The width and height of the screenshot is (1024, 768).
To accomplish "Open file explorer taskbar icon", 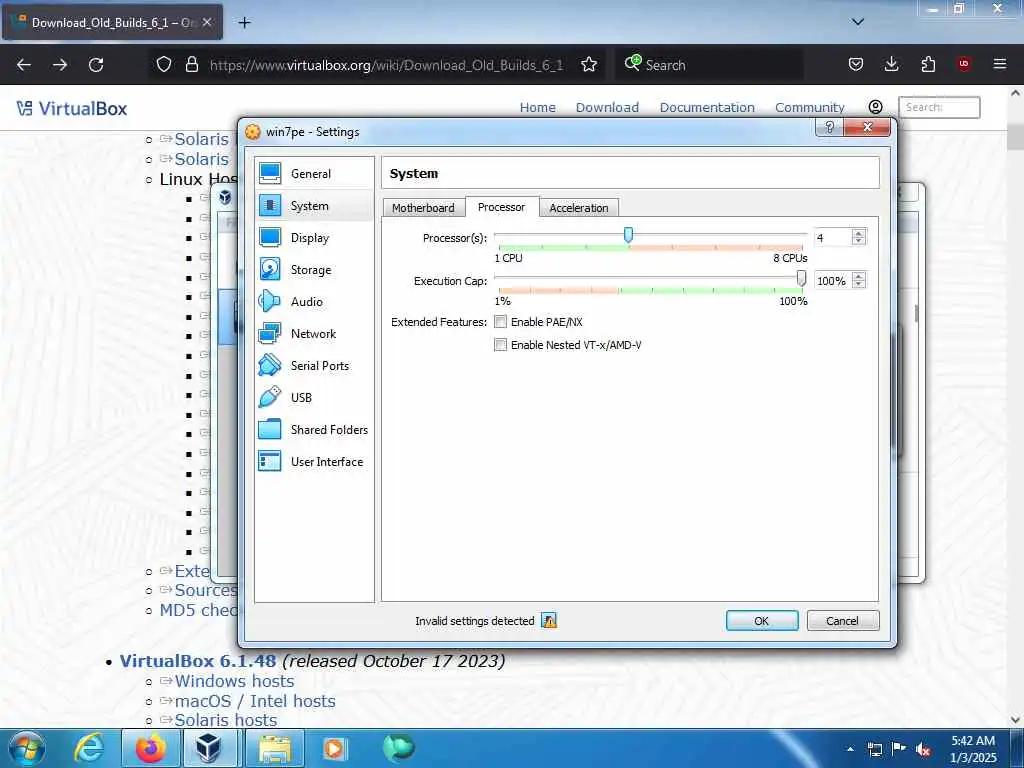I will pos(275,748).
